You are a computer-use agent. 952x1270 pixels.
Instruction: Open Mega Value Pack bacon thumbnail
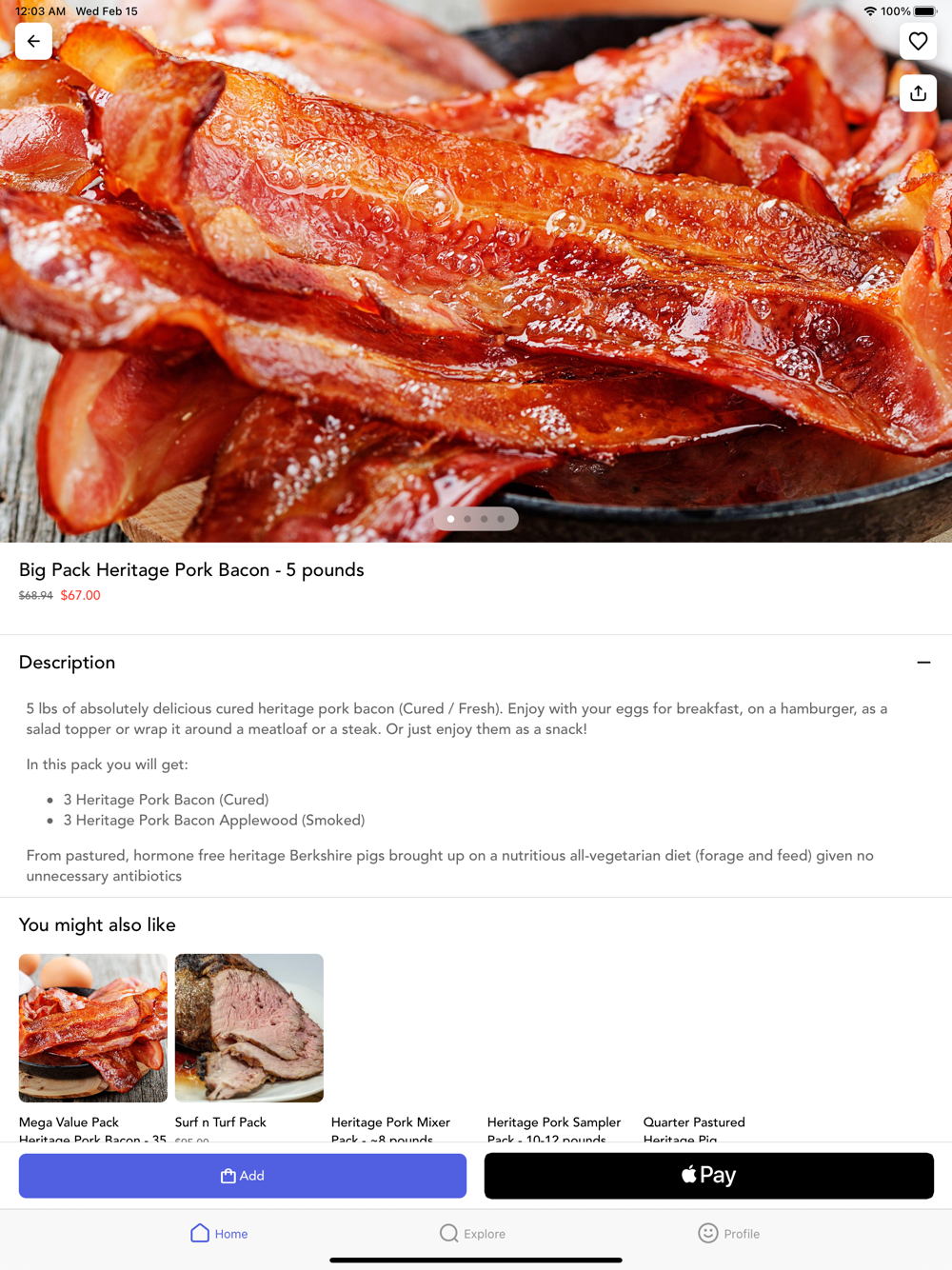[x=93, y=1028]
